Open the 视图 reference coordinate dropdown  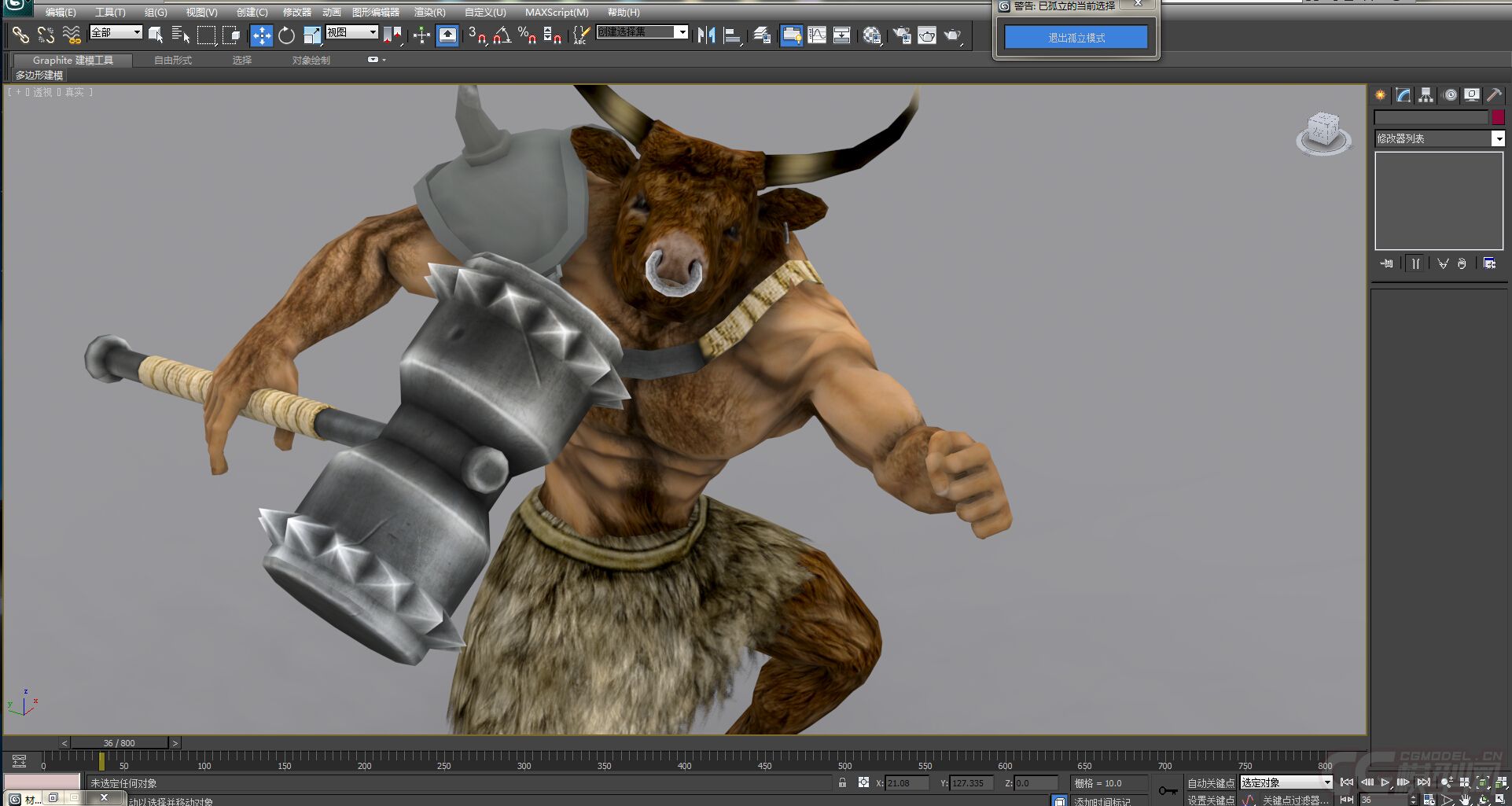tap(352, 32)
